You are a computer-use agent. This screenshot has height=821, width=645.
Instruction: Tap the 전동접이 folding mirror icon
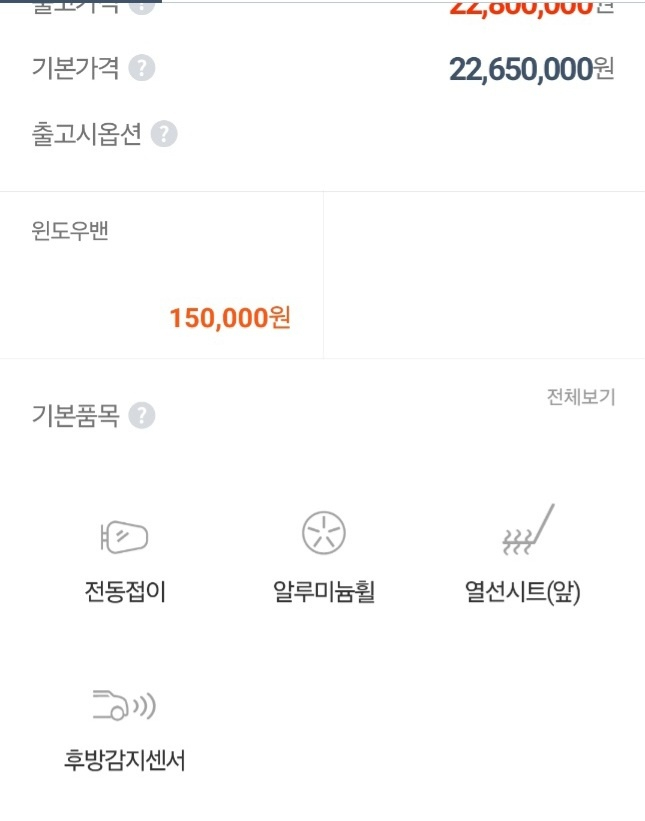pos(124,537)
